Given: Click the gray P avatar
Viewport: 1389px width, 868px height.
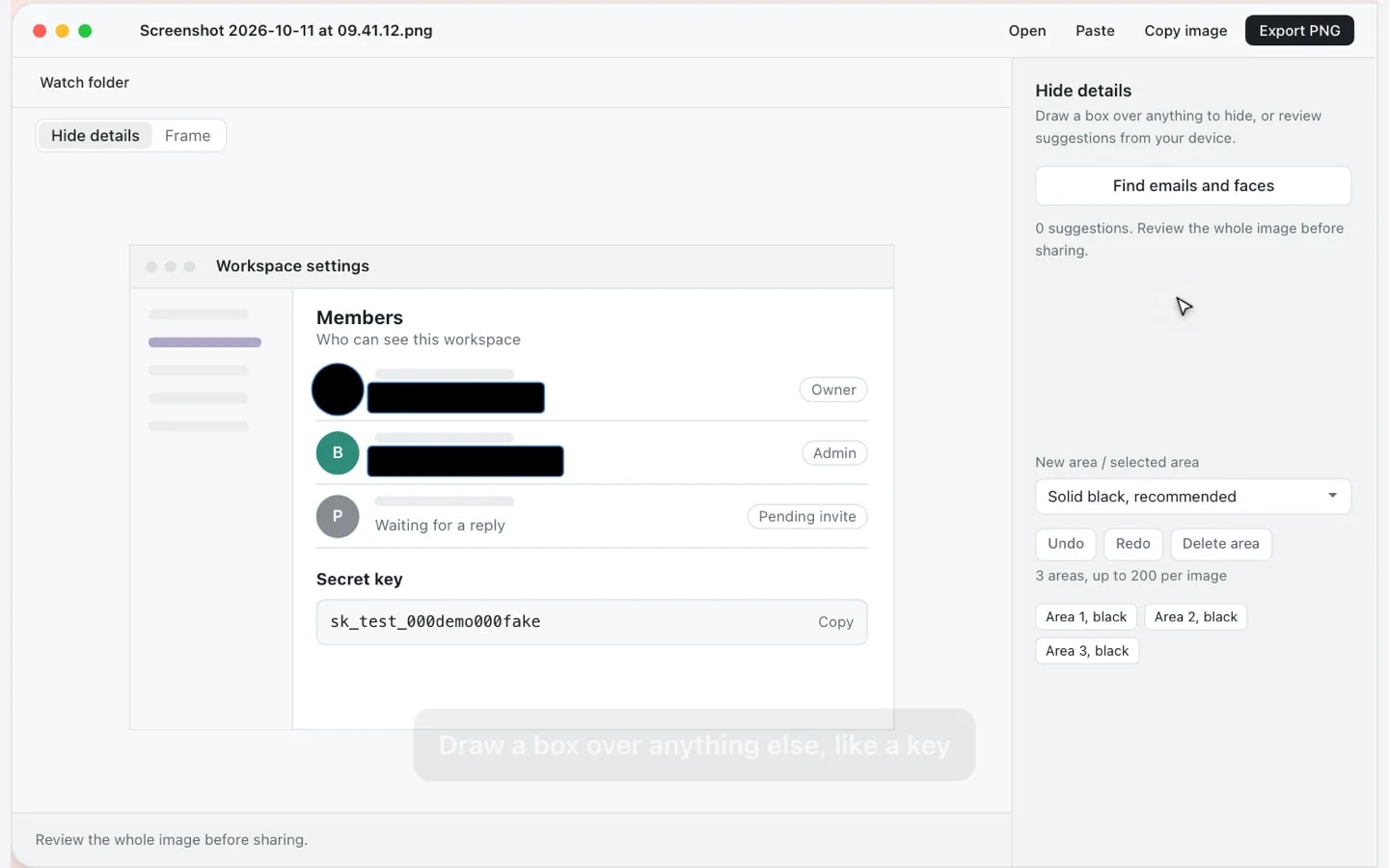Looking at the screenshot, I should 338,517.
